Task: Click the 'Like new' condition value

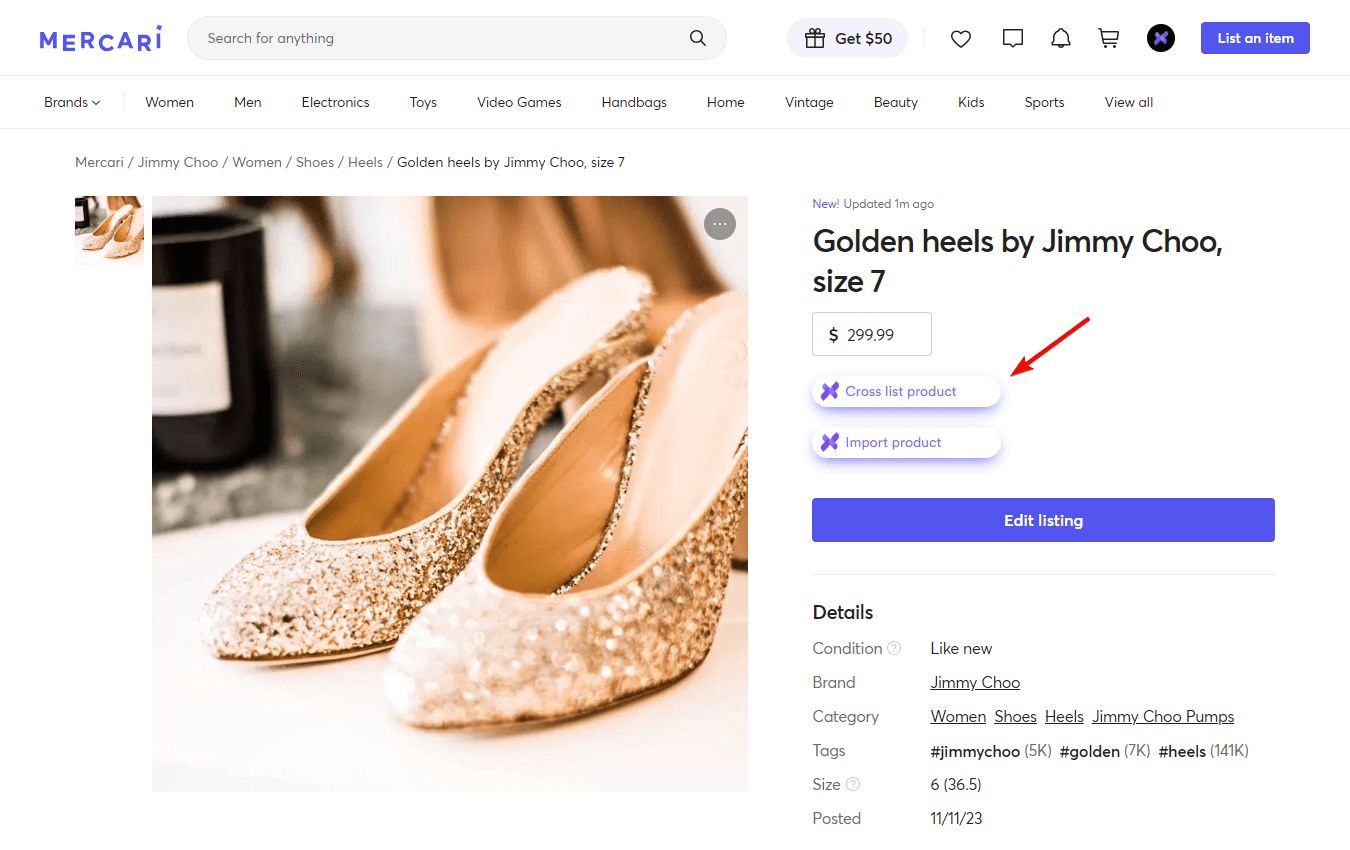Action: [x=961, y=648]
